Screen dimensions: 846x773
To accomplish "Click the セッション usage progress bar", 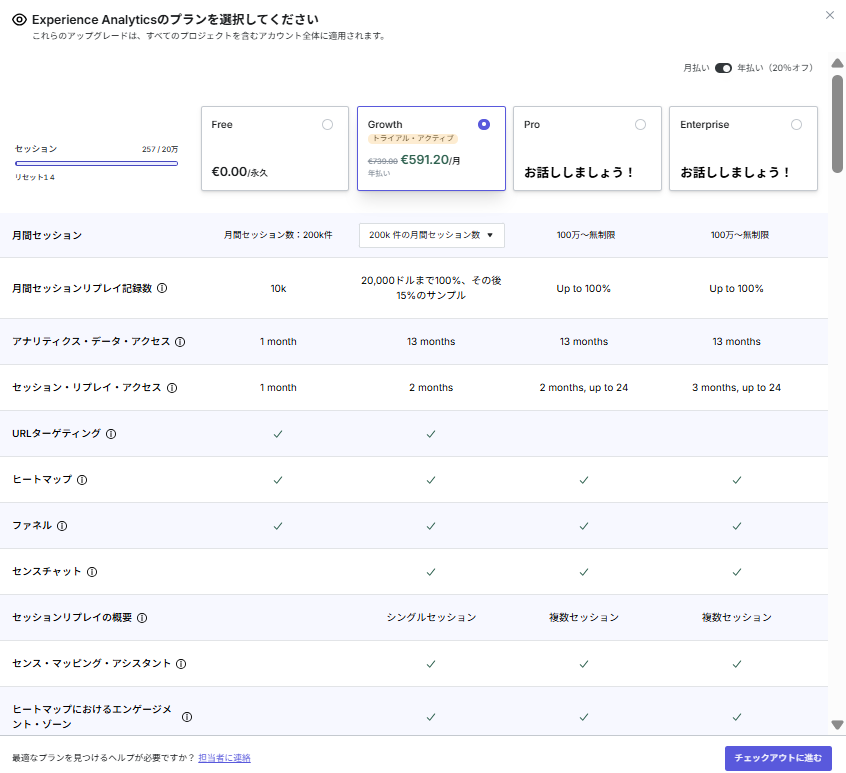I will point(97,163).
